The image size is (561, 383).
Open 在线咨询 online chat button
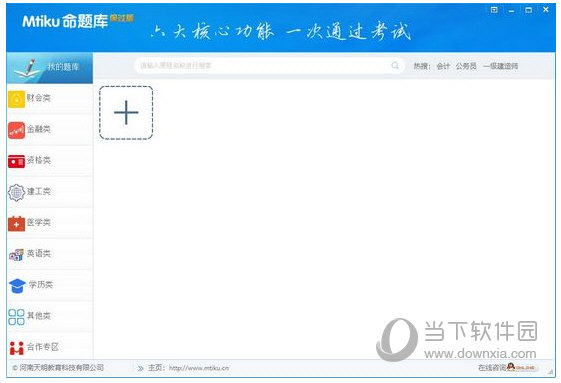point(507,367)
